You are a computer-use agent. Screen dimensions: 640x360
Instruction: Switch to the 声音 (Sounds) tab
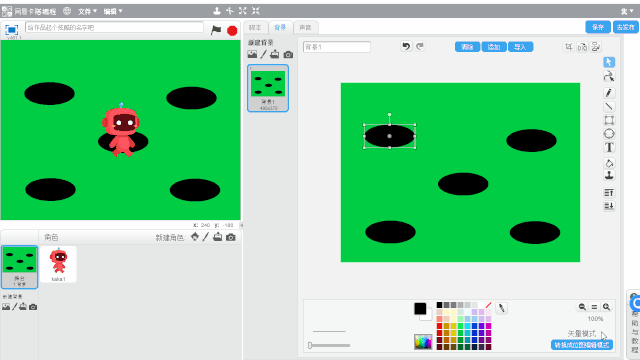click(305, 27)
